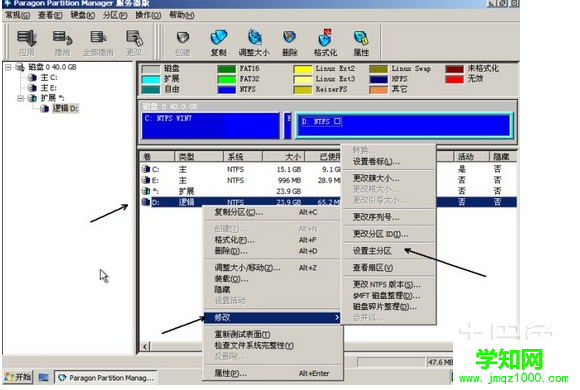Viewport: 580px width, 390px height.
Task: Choose 设置卷标(L)... from submenu
Action: (388, 162)
